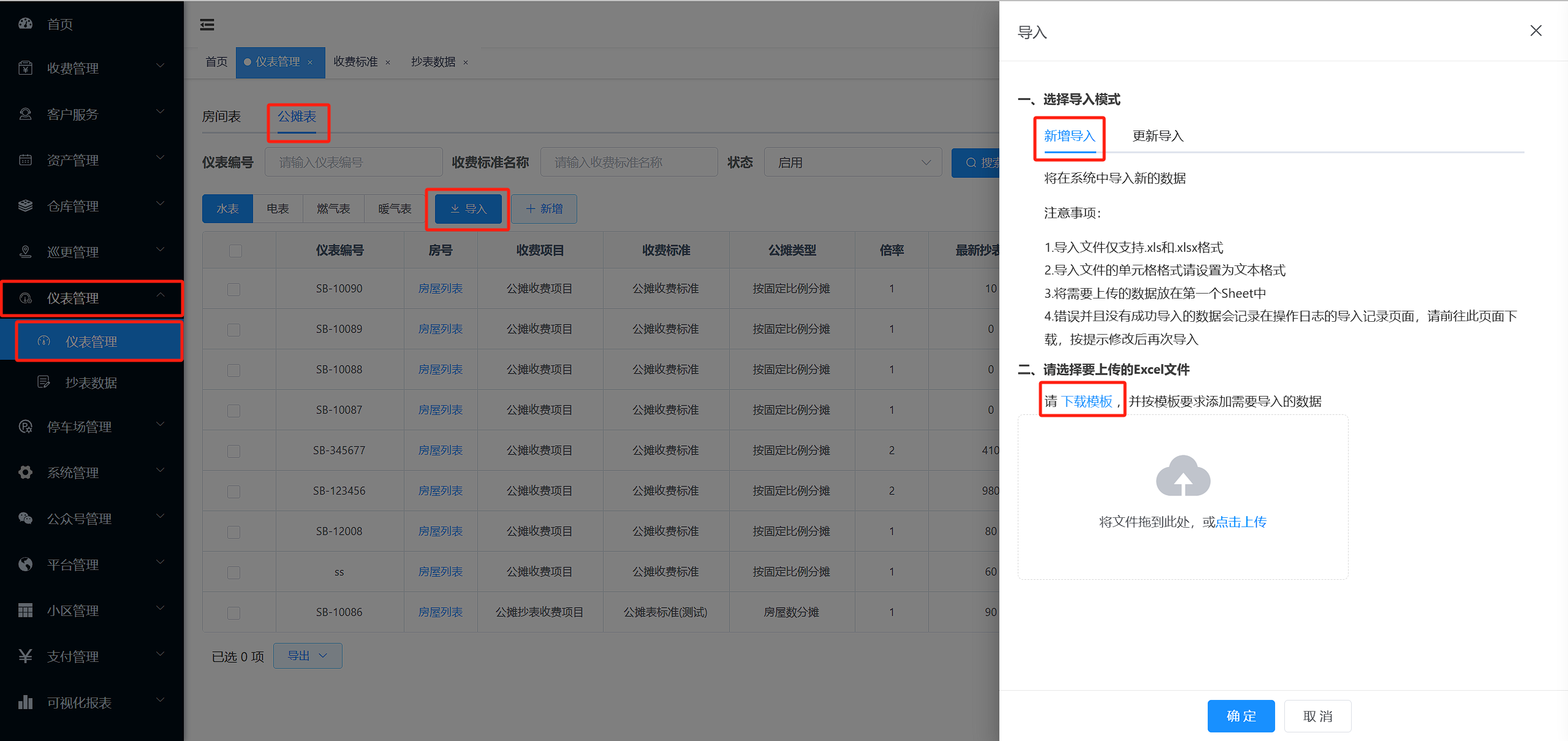Viewport: 1568px width, 741px height.
Task: Expand 仓库管理 menu chevron
Action: (x=161, y=203)
